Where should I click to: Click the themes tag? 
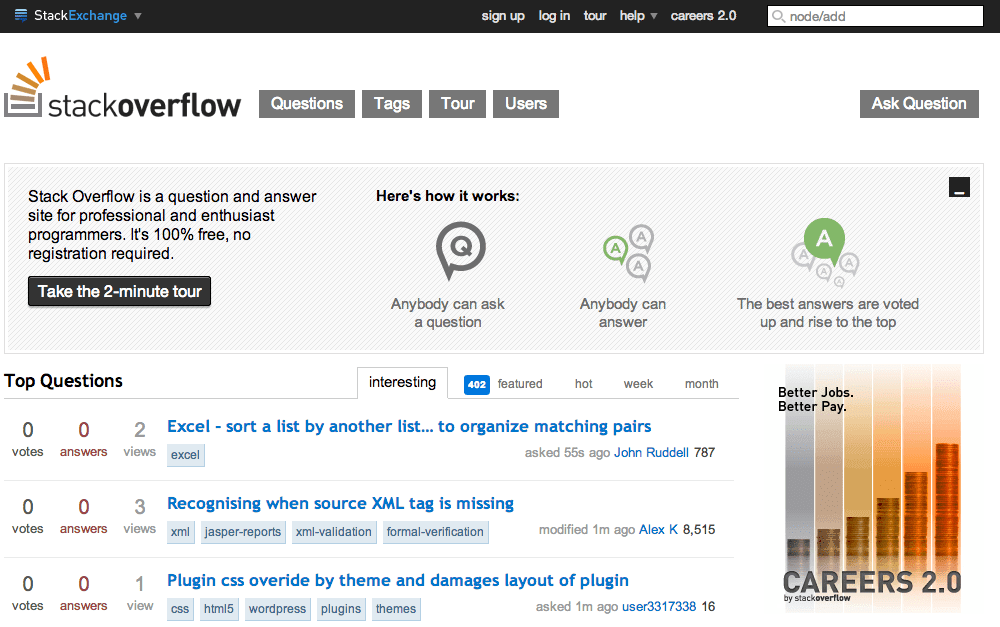396,609
